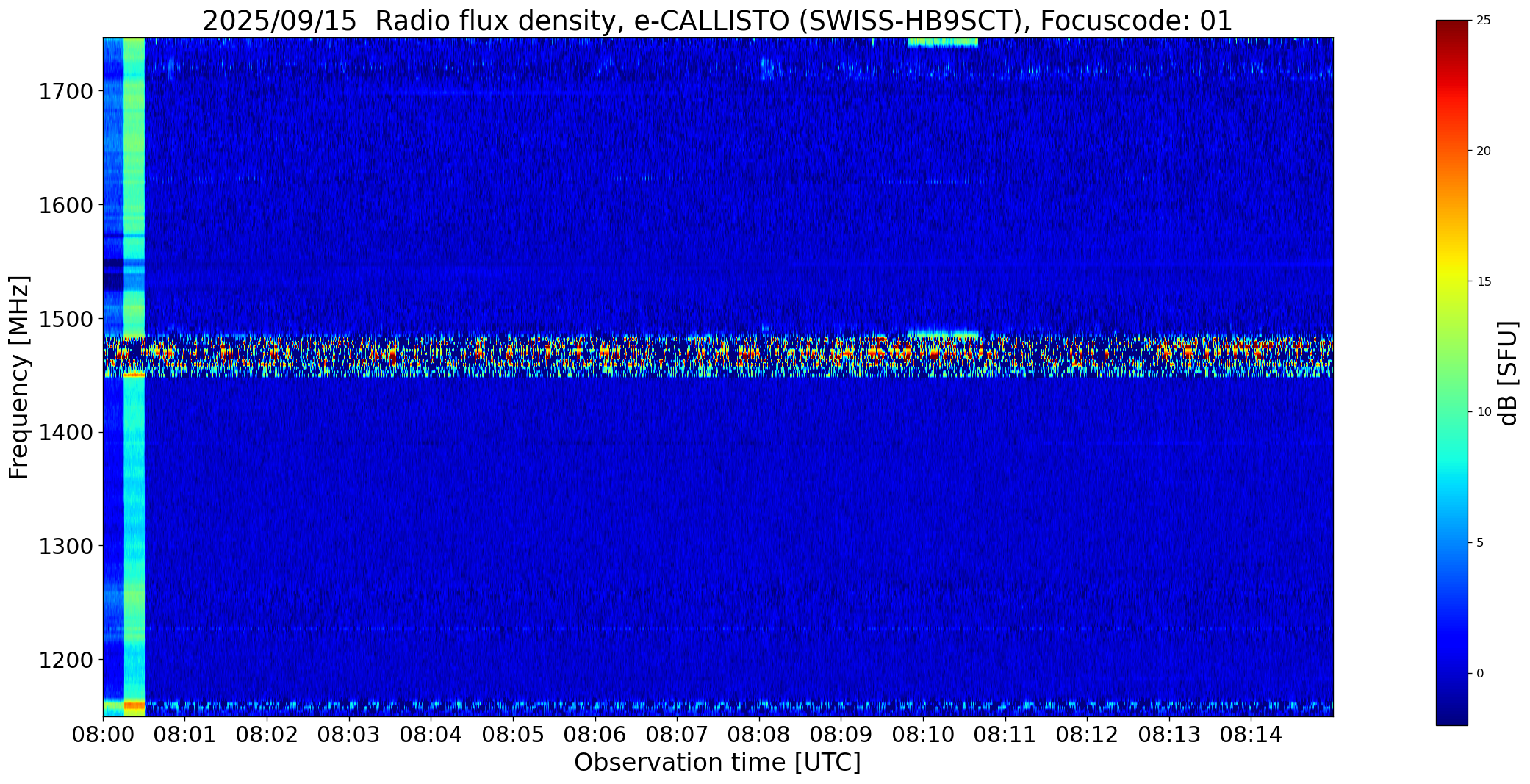This screenshot has height=784, width=1530.
Task: Click the 1200 frequency tick label
Action: (65, 660)
